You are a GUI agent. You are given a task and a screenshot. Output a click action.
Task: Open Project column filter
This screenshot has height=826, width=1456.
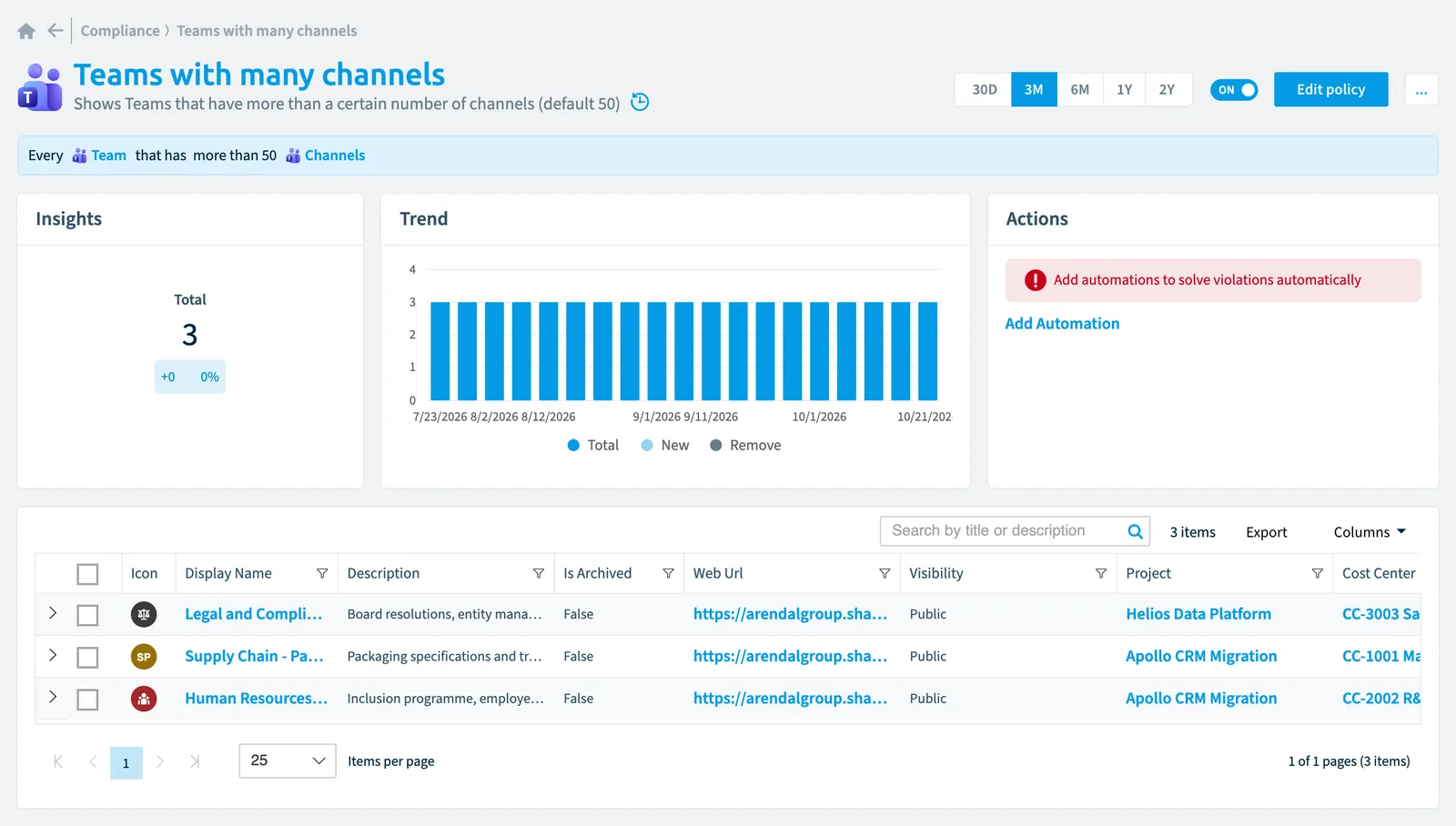point(1317,574)
